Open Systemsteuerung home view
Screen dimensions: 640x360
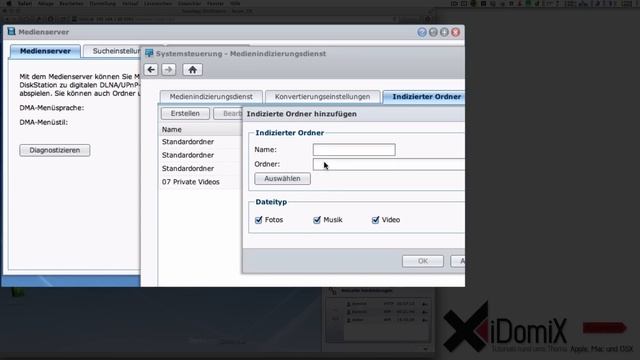[x=192, y=70]
